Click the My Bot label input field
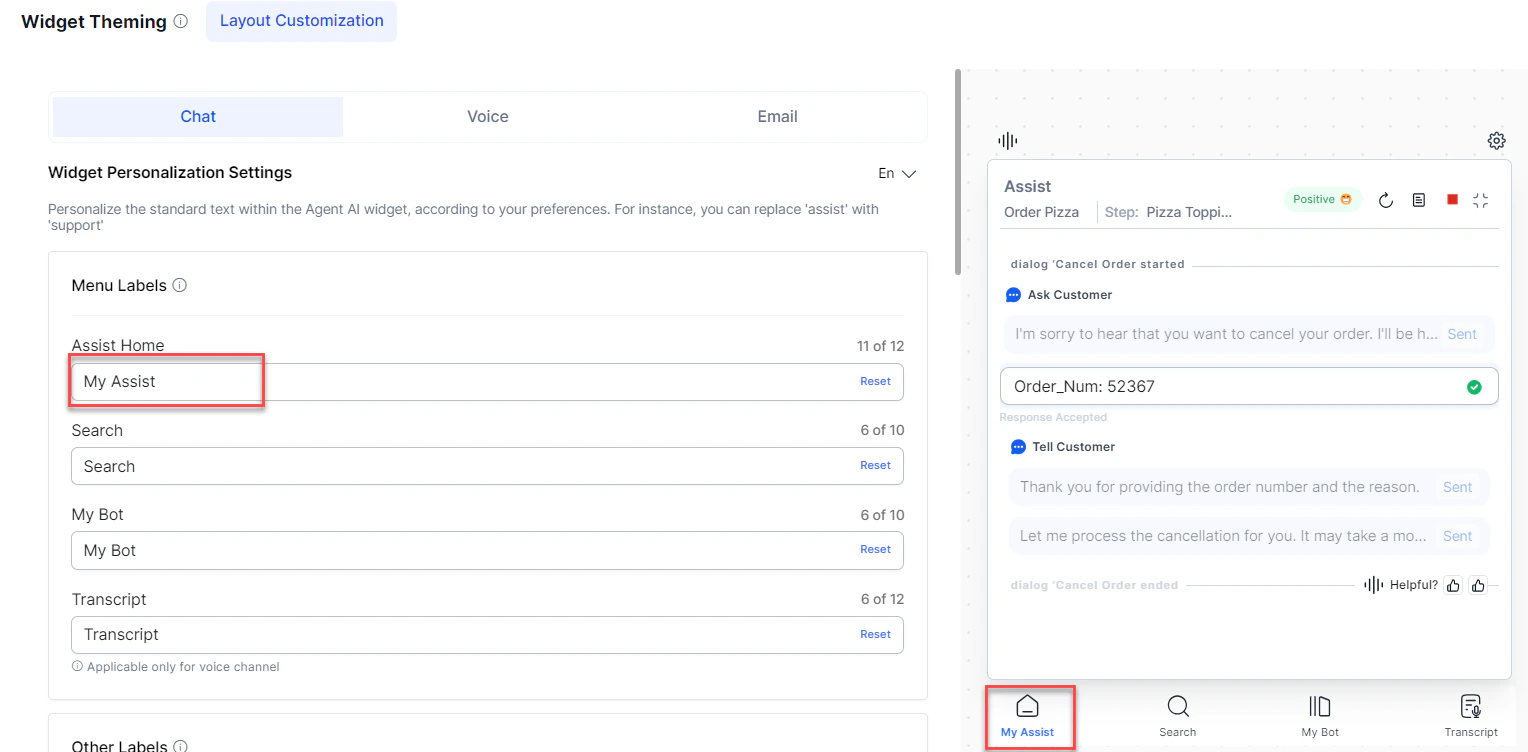Image resolution: width=1528 pixels, height=752 pixels. [x=487, y=550]
